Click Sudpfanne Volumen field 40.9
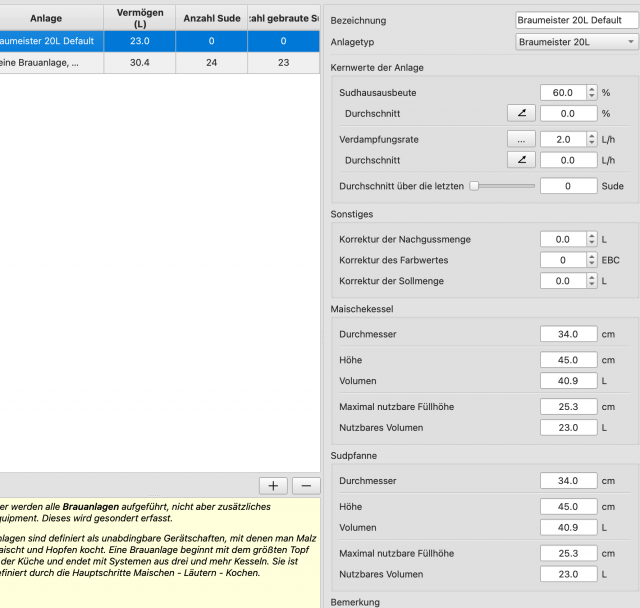The height and width of the screenshot is (608, 640). pyautogui.click(x=569, y=527)
